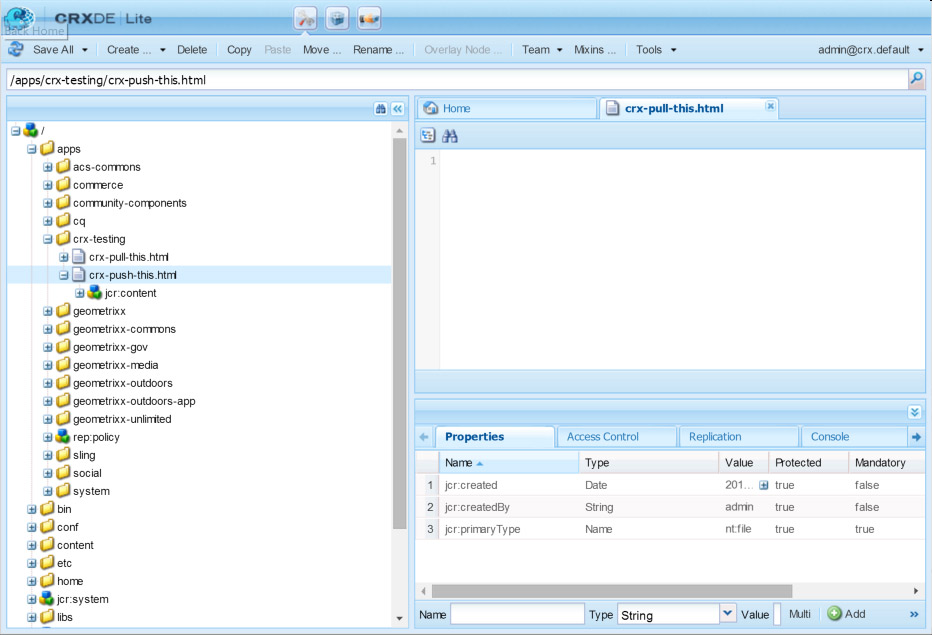The image size is (932, 635).
Task: Select the crx-pull-this.html editor tab
Action: click(x=687, y=108)
